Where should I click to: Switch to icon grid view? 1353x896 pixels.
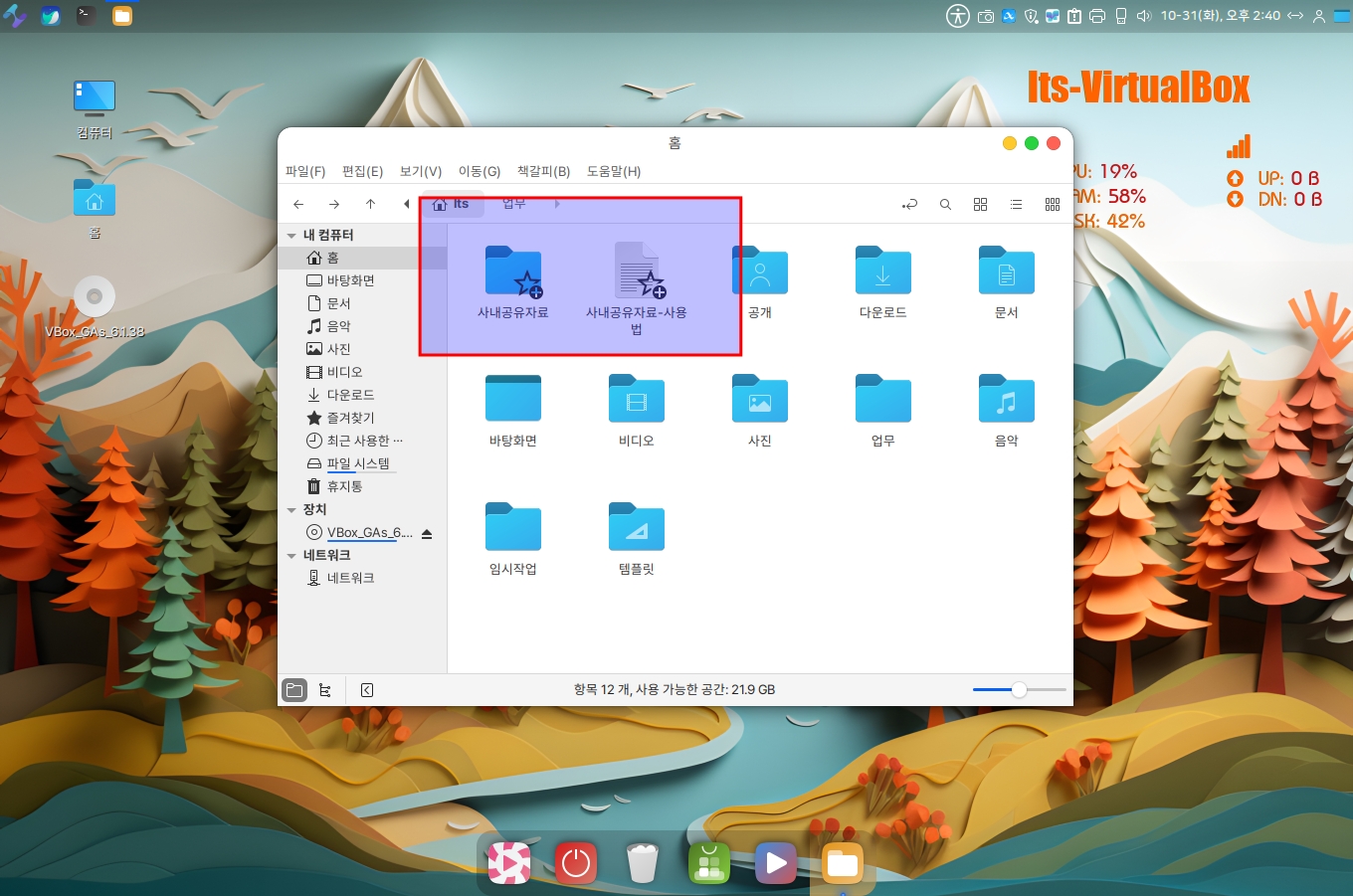coord(980,204)
